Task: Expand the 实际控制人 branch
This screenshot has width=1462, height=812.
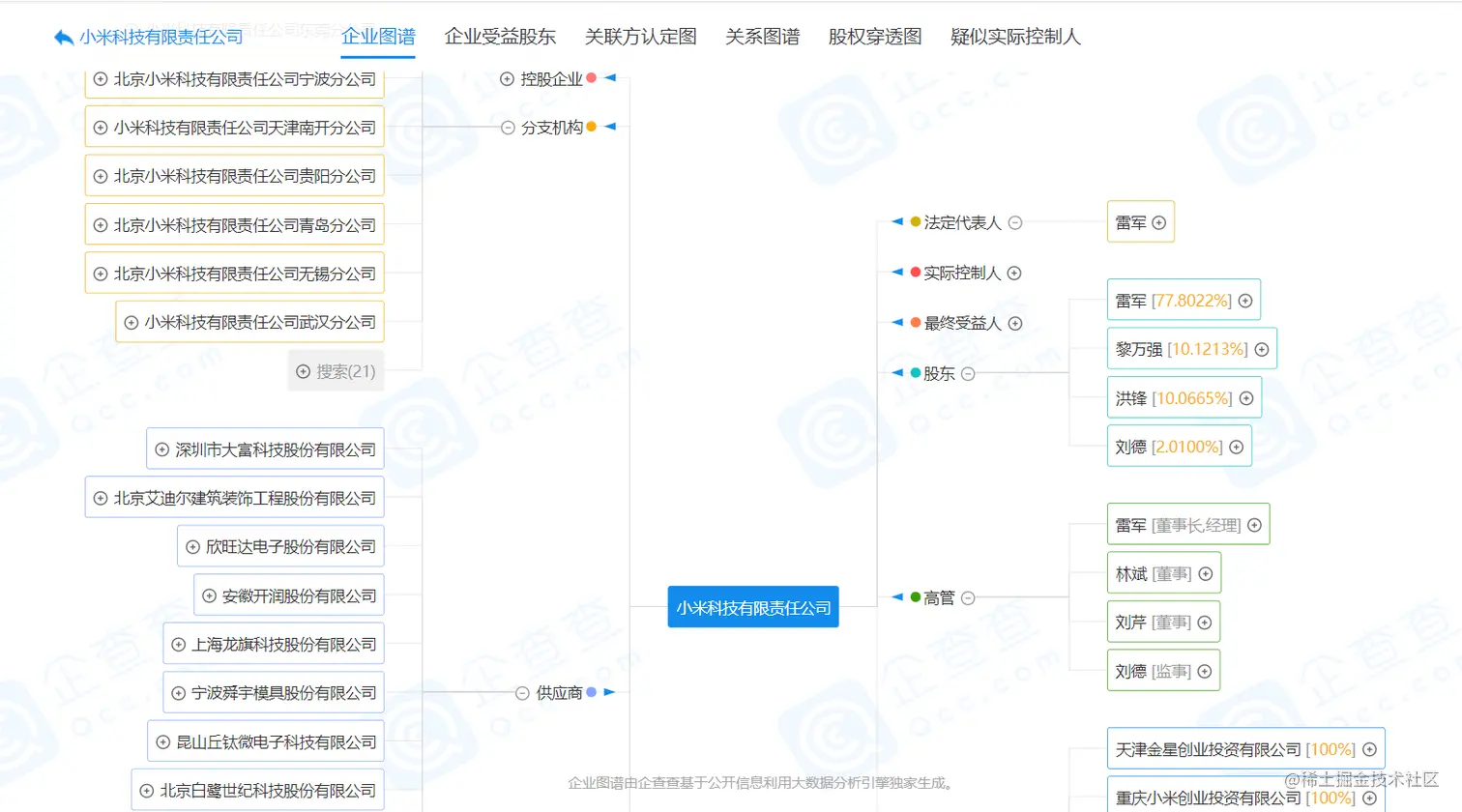Action: click(1014, 273)
